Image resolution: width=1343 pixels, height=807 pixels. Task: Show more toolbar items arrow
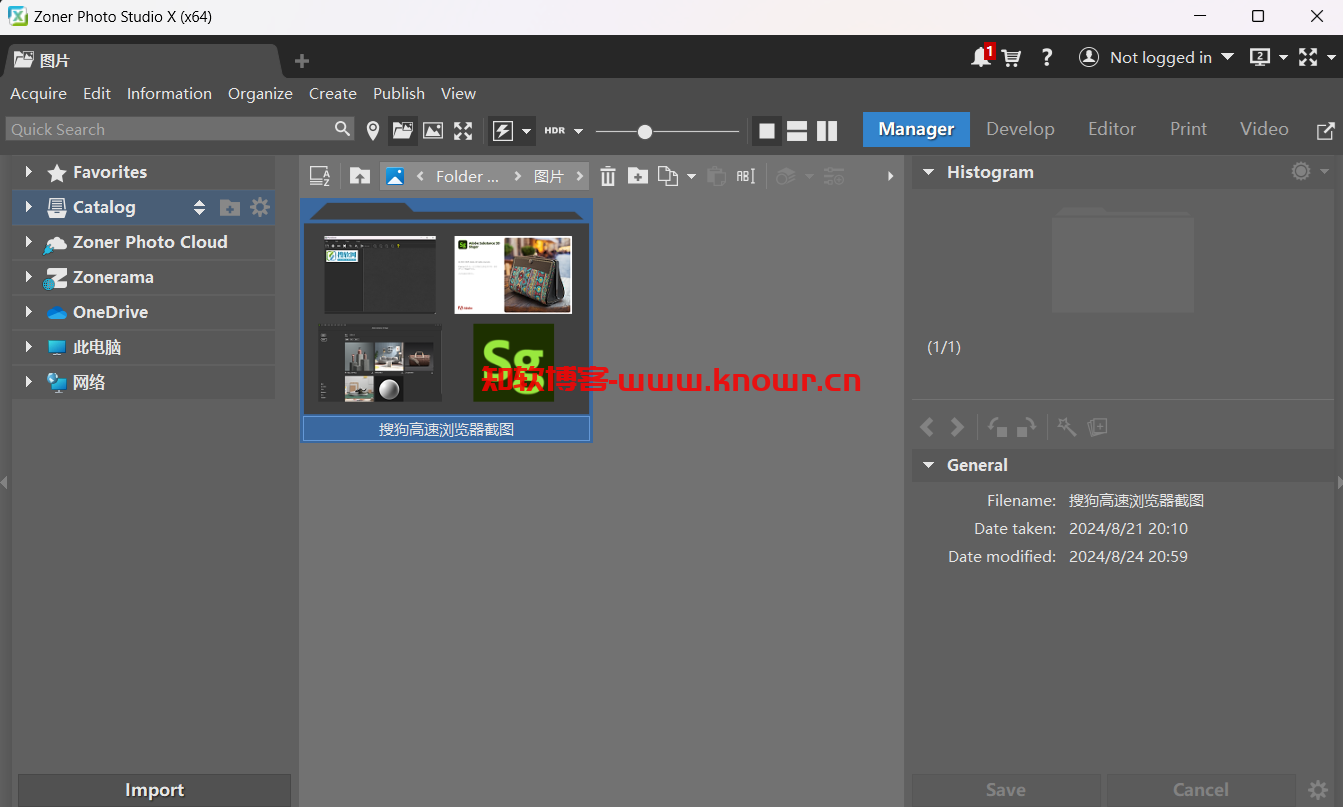pos(890,176)
